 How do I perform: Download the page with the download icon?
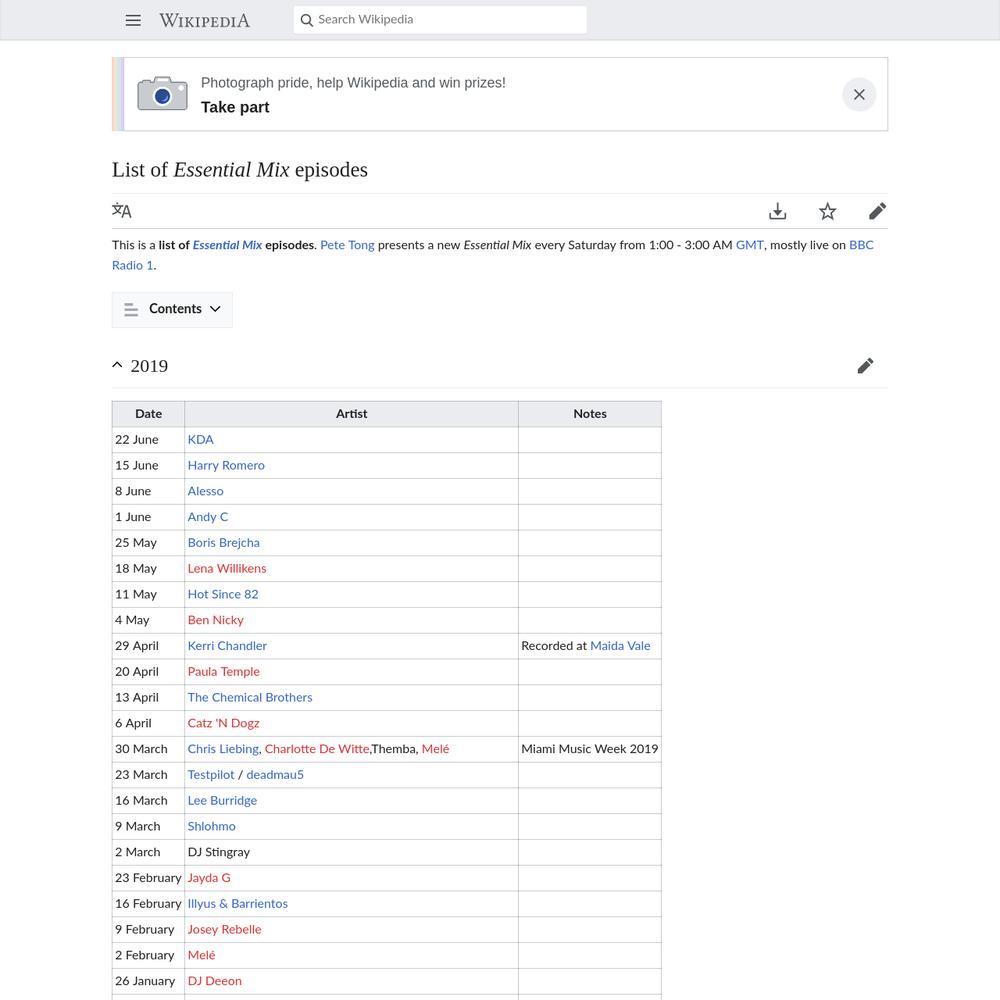coord(777,211)
